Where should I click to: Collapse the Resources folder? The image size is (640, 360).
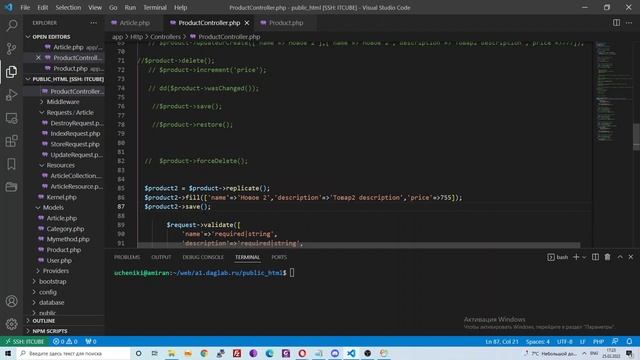[x=60, y=165]
